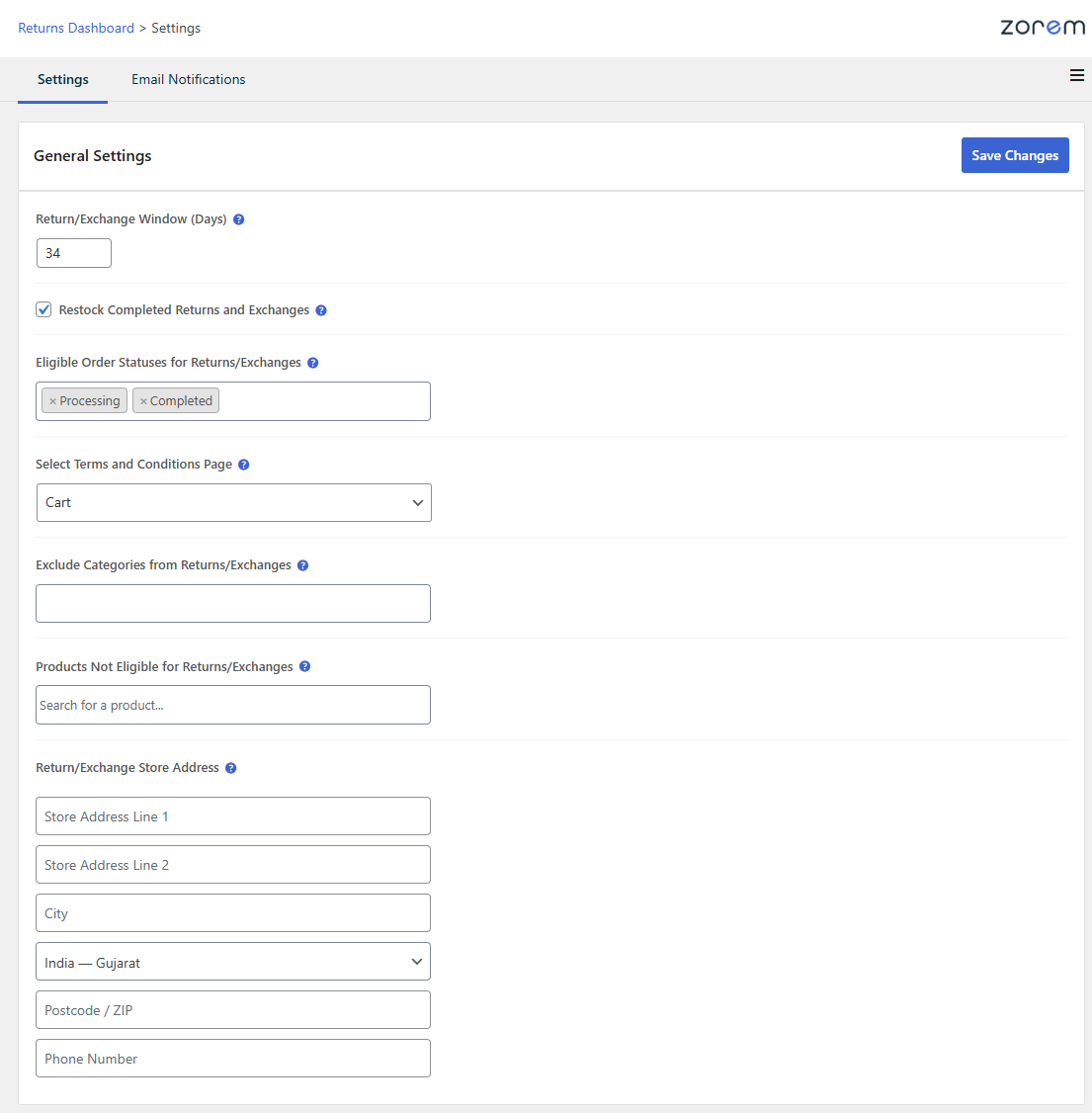This screenshot has height=1113, width=1092.
Task: Click help icon beside Store Address label
Action: point(230,768)
